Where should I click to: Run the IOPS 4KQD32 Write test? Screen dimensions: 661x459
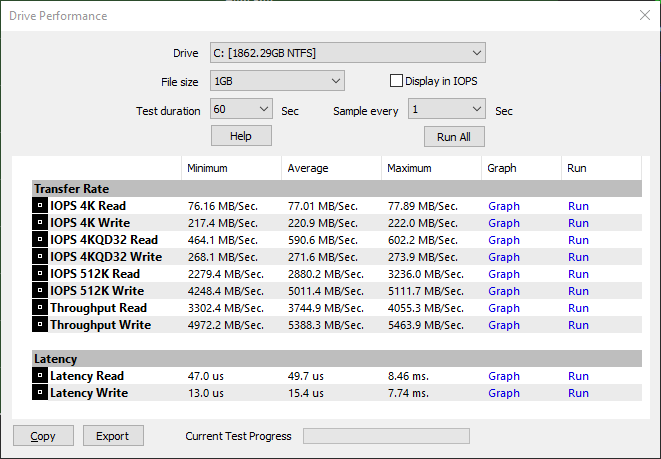click(x=578, y=257)
